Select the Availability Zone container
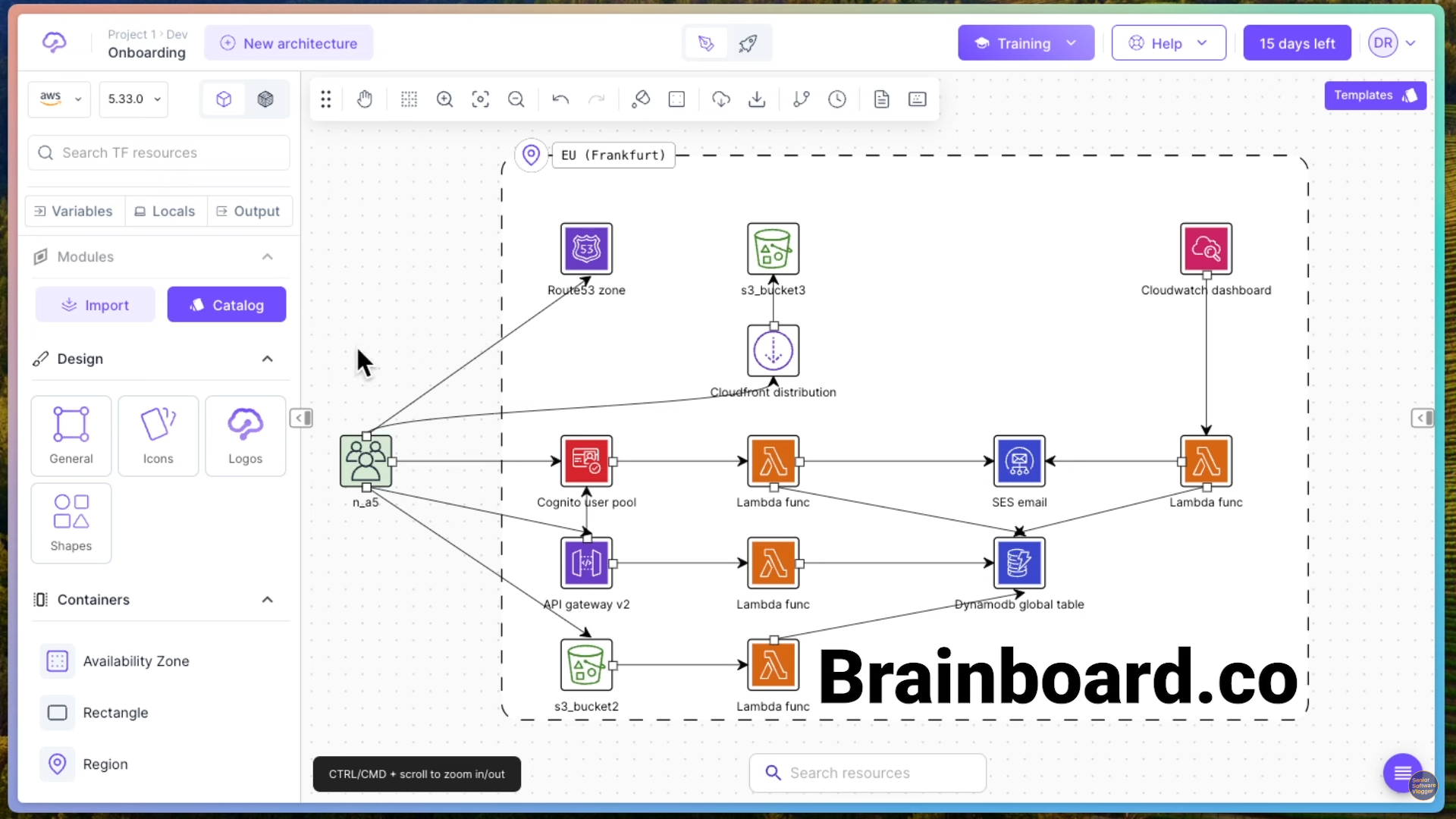This screenshot has height=819, width=1456. [115, 661]
